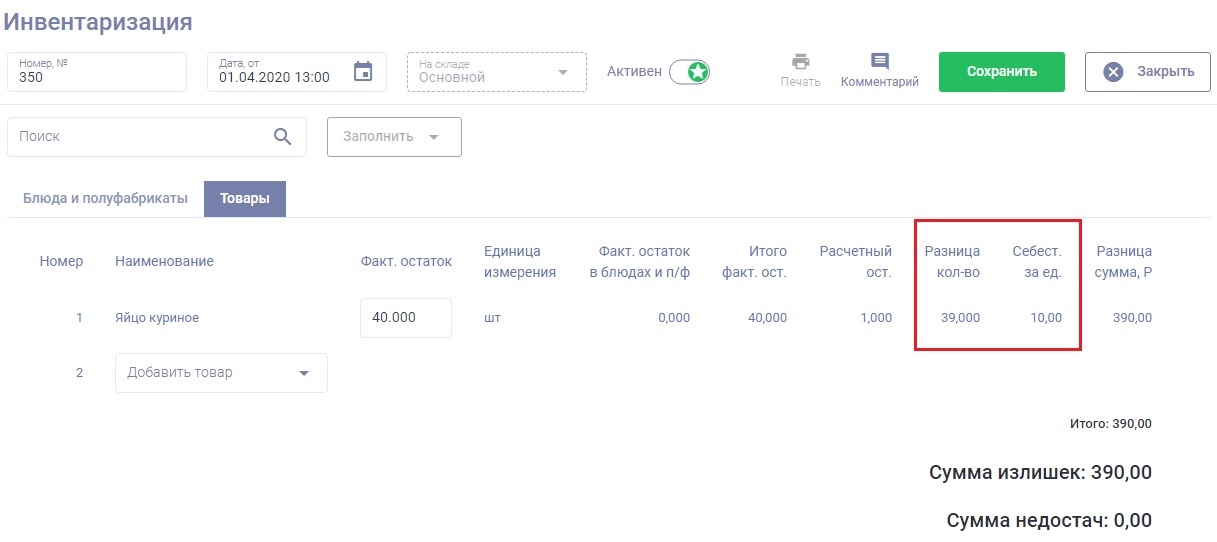Click the Разница кол-во column header

[952, 261]
